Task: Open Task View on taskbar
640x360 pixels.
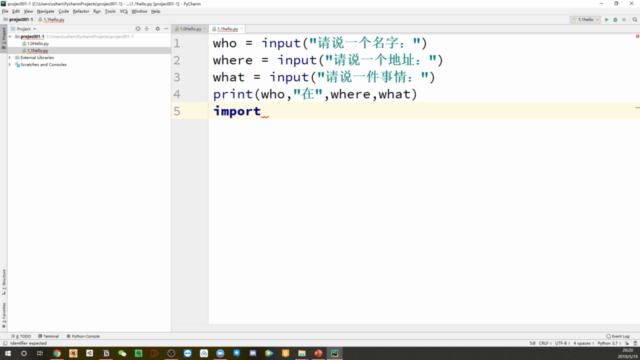Action: coord(40,353)
